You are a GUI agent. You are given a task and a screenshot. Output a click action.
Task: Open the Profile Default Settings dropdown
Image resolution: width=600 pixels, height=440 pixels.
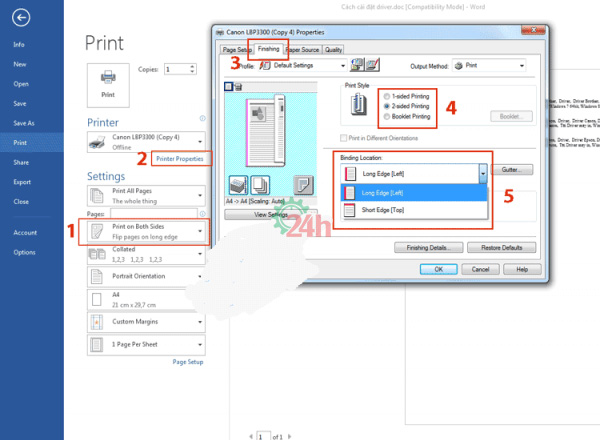303,65
